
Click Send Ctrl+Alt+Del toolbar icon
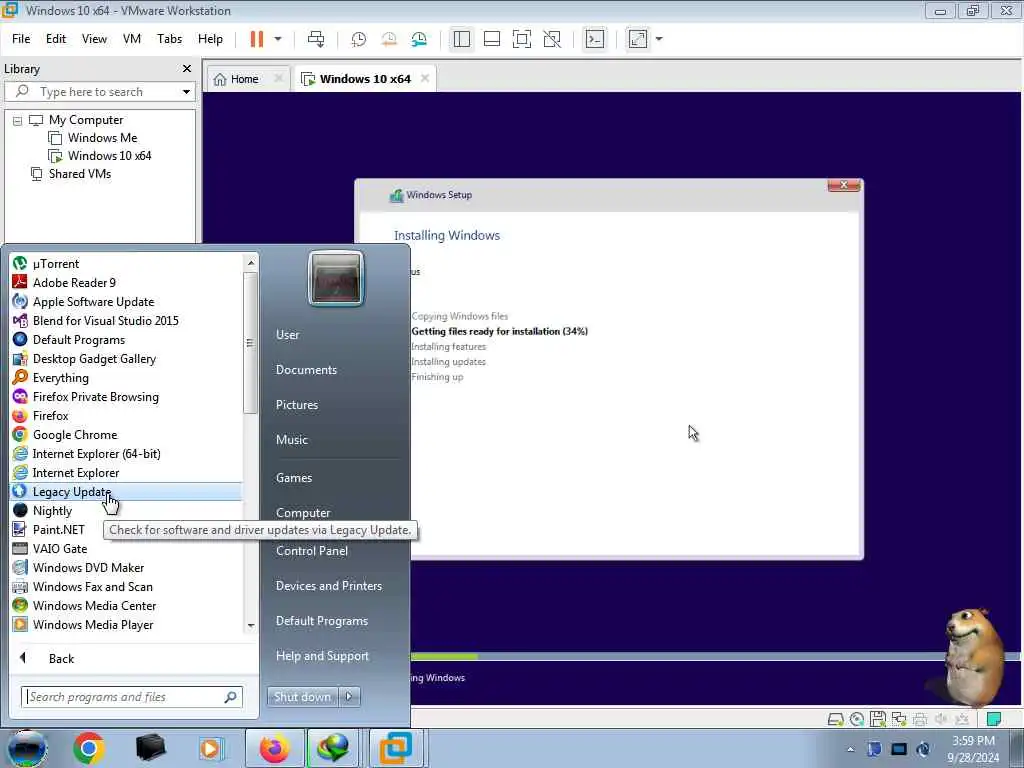pos(316,39)
